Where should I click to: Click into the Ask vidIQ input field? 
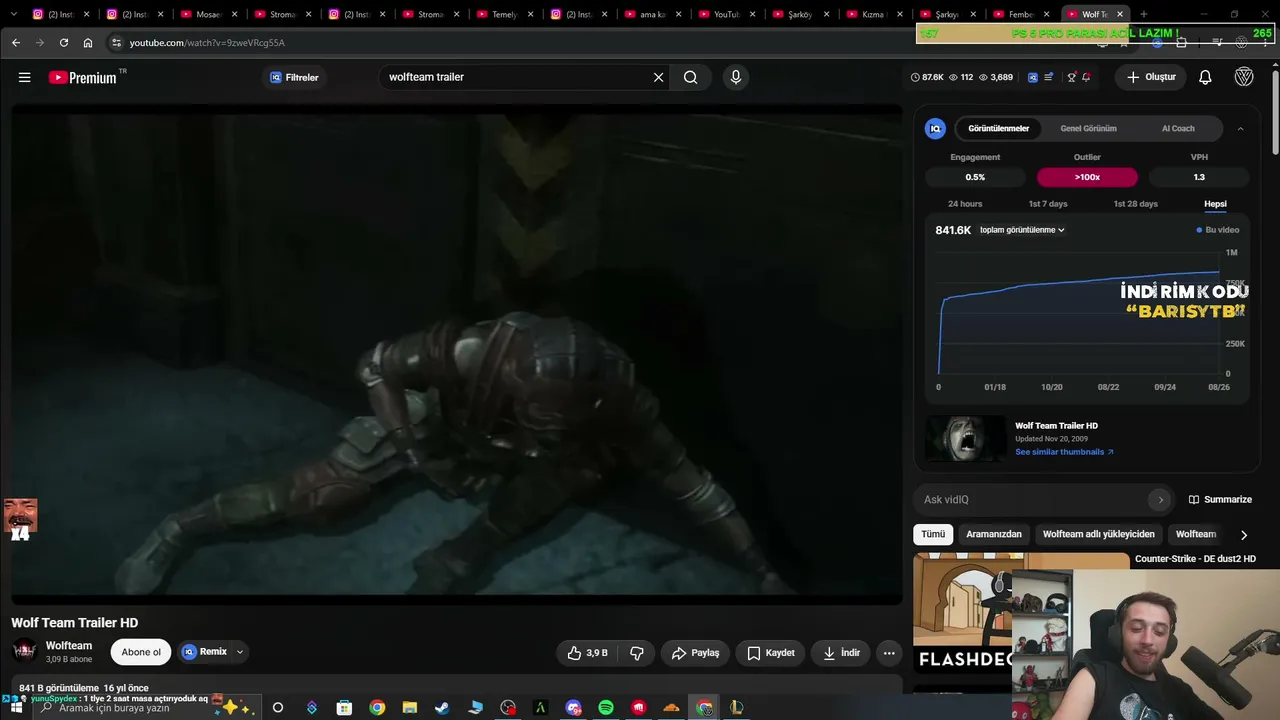coord(1035,499)
